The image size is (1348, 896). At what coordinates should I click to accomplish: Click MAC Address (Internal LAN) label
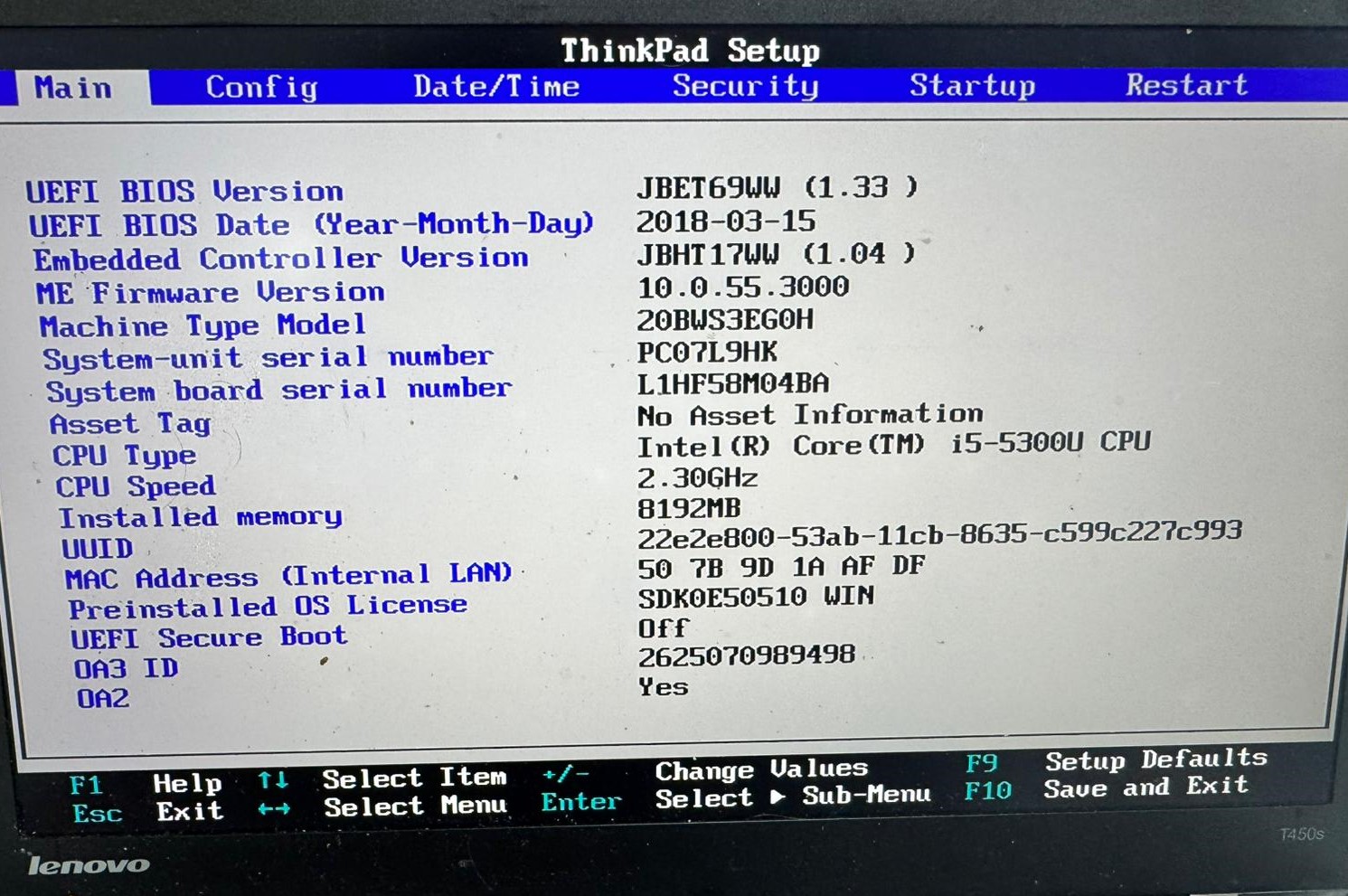point(288,576)
